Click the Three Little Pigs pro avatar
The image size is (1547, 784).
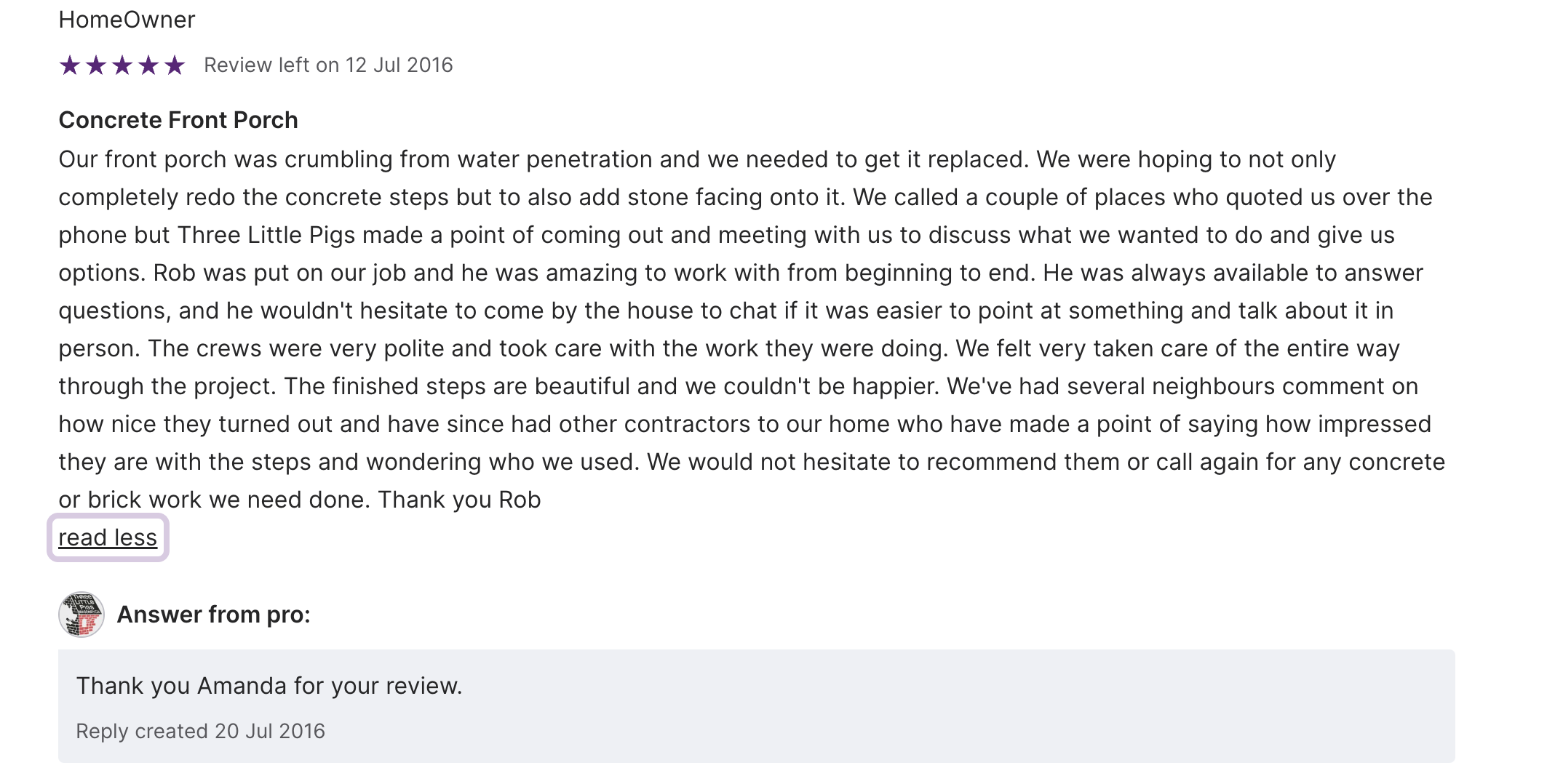click(81, 615)
